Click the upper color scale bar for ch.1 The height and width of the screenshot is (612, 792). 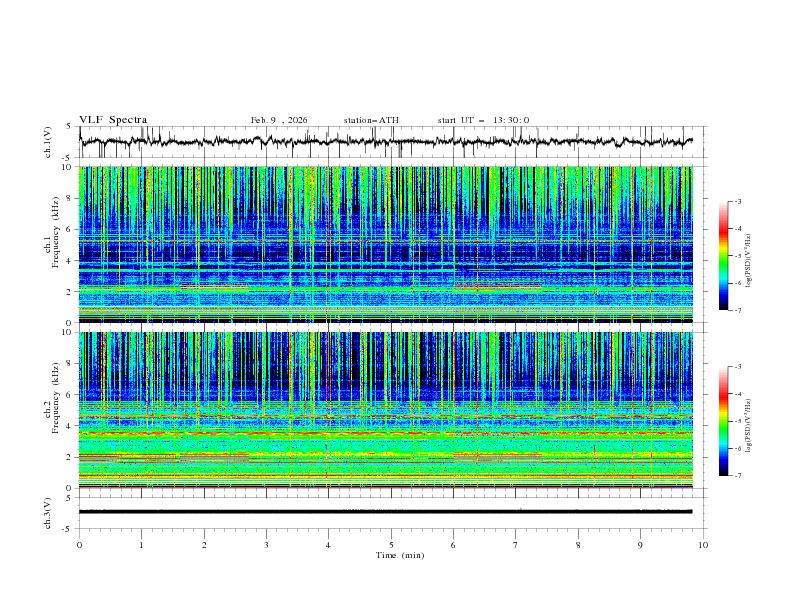pos(723,256)
